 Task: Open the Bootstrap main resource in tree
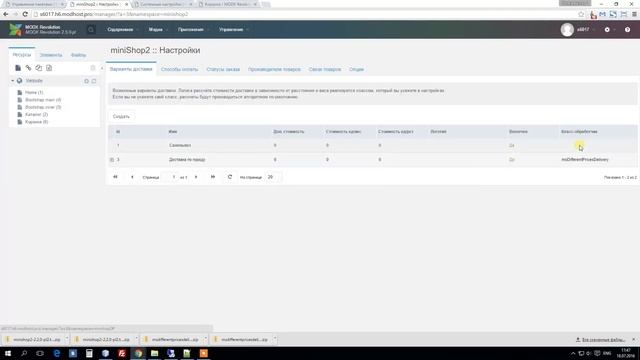[43, 100]
